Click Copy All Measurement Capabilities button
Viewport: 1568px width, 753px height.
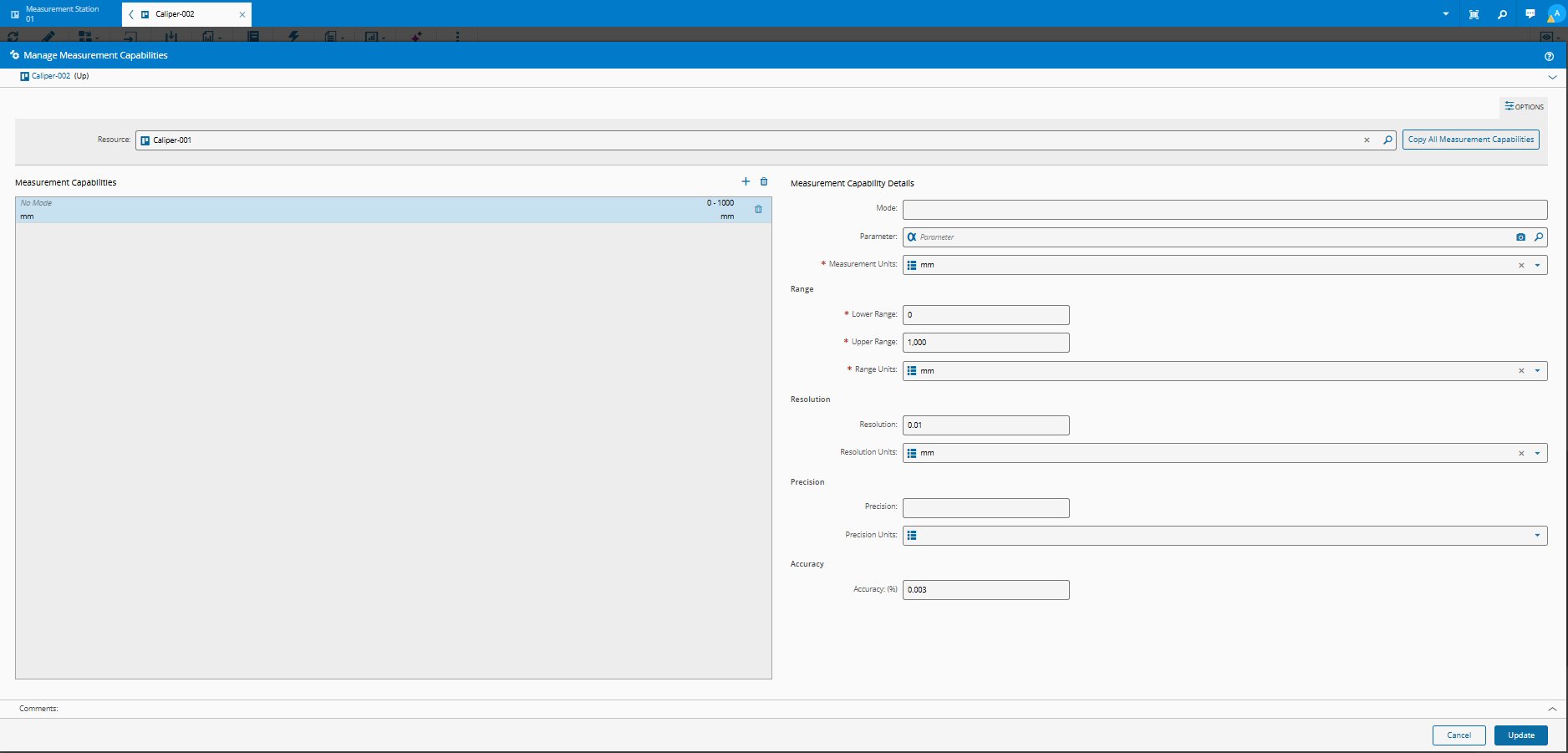coord(1471,140)
